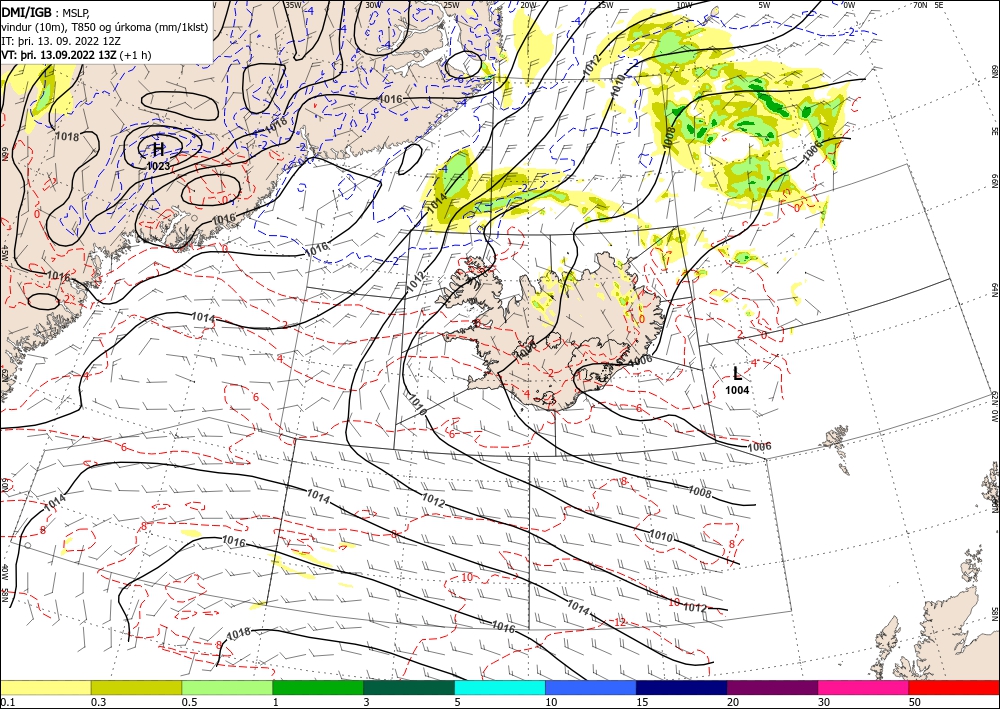Click the '15W' longitude label at top
The image size is (1000, 709).
click(605, 4)
